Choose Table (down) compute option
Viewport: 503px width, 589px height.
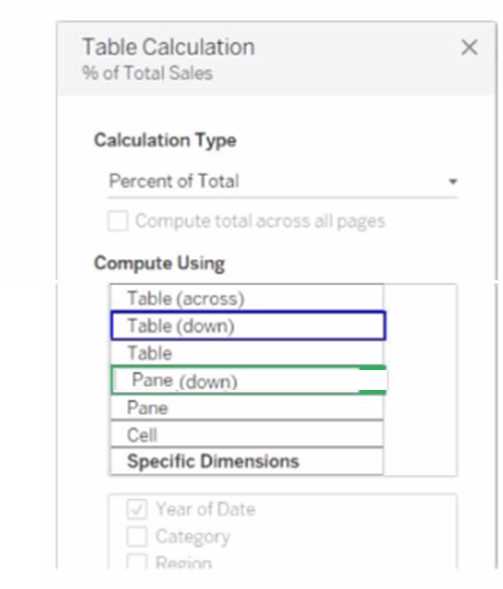pos(248,326)
